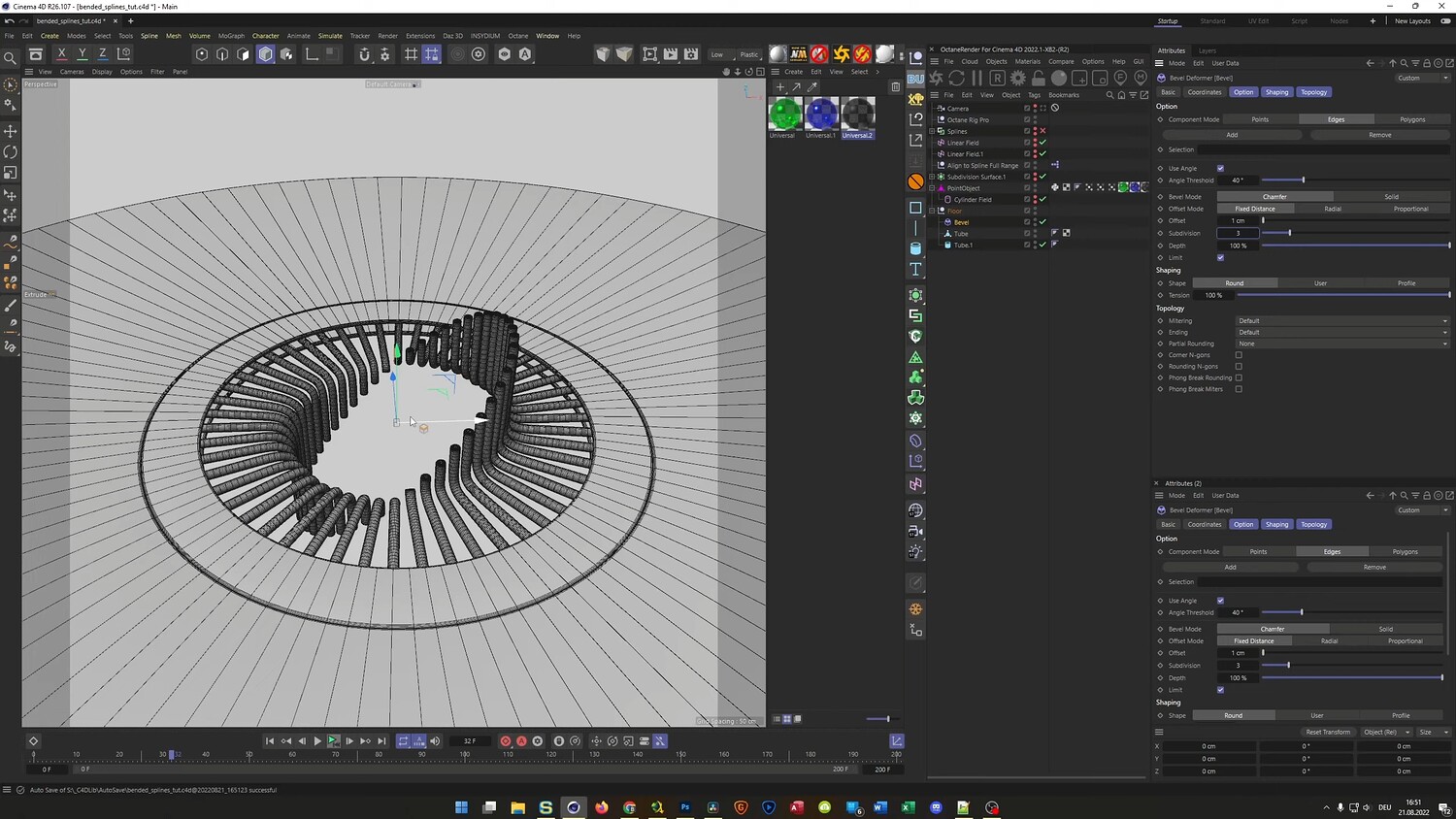Expand Subdivision Surface.1 in Object Manager
This screenshot has height=819, width=1456.
pyautogui.click(x=932, y=177)
